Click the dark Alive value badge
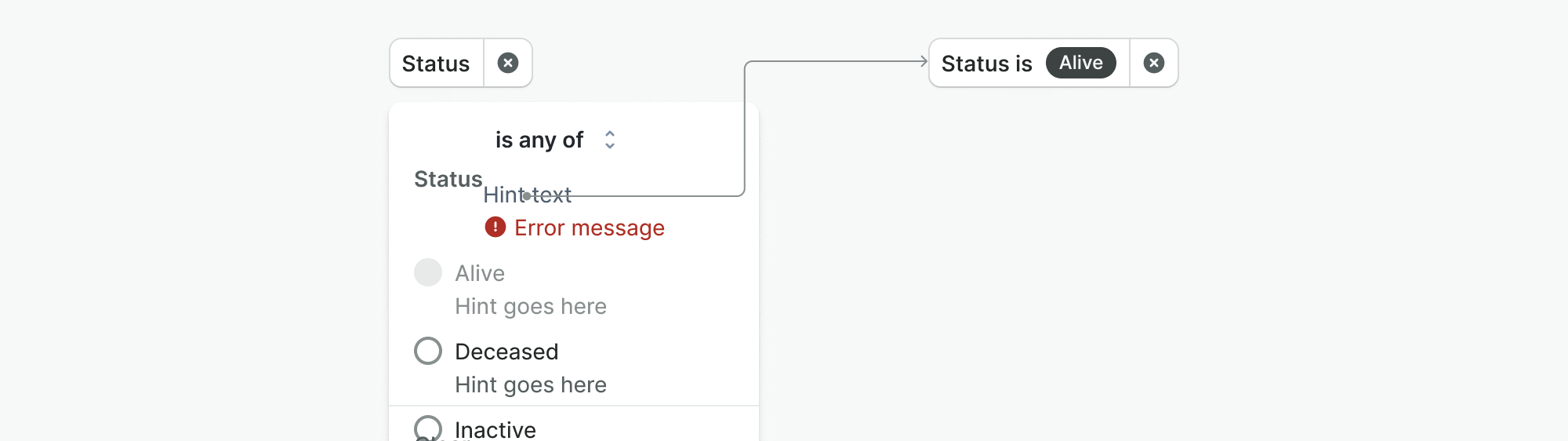 1080,63
